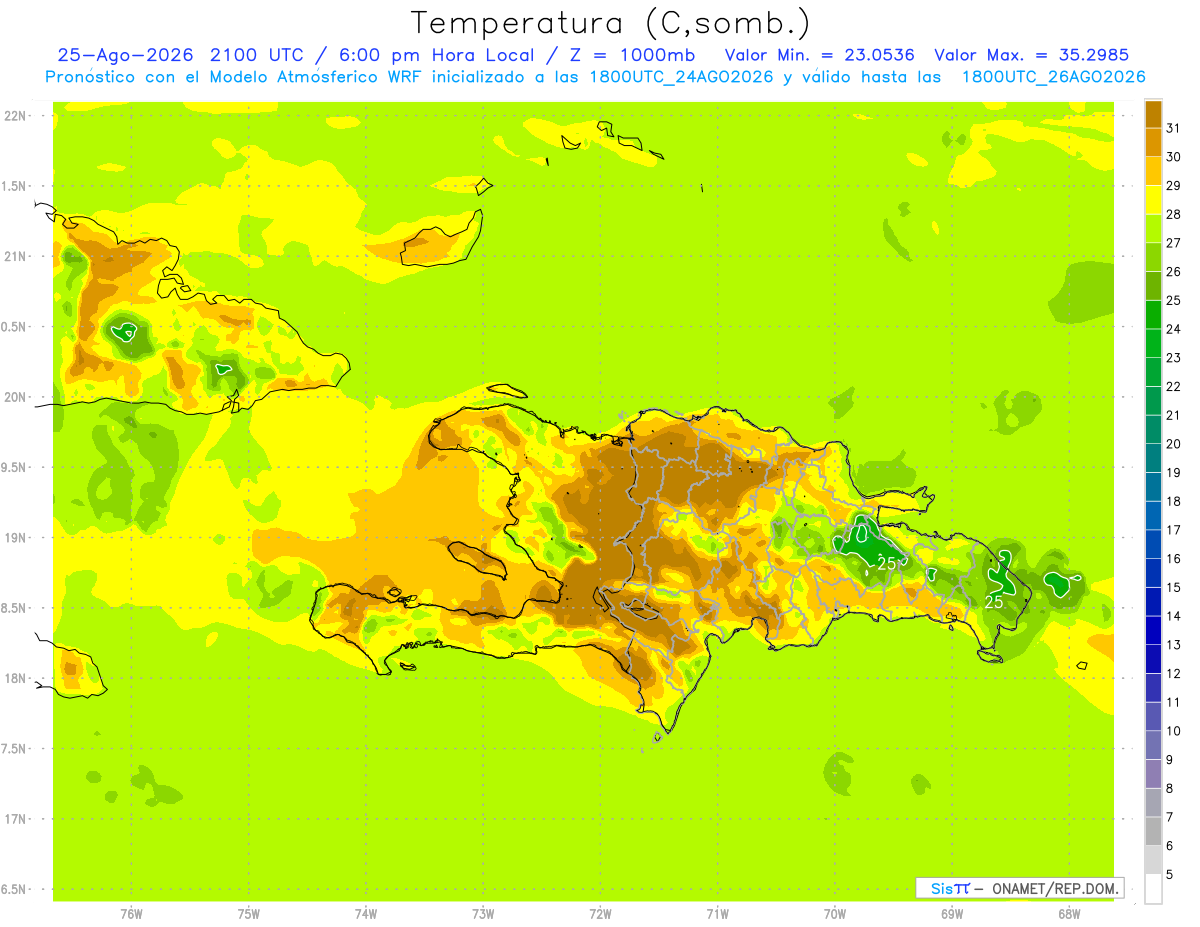Click the 1.5N latitude axis label
Viewport: 1200px width, 927px height.
(15, 186)
